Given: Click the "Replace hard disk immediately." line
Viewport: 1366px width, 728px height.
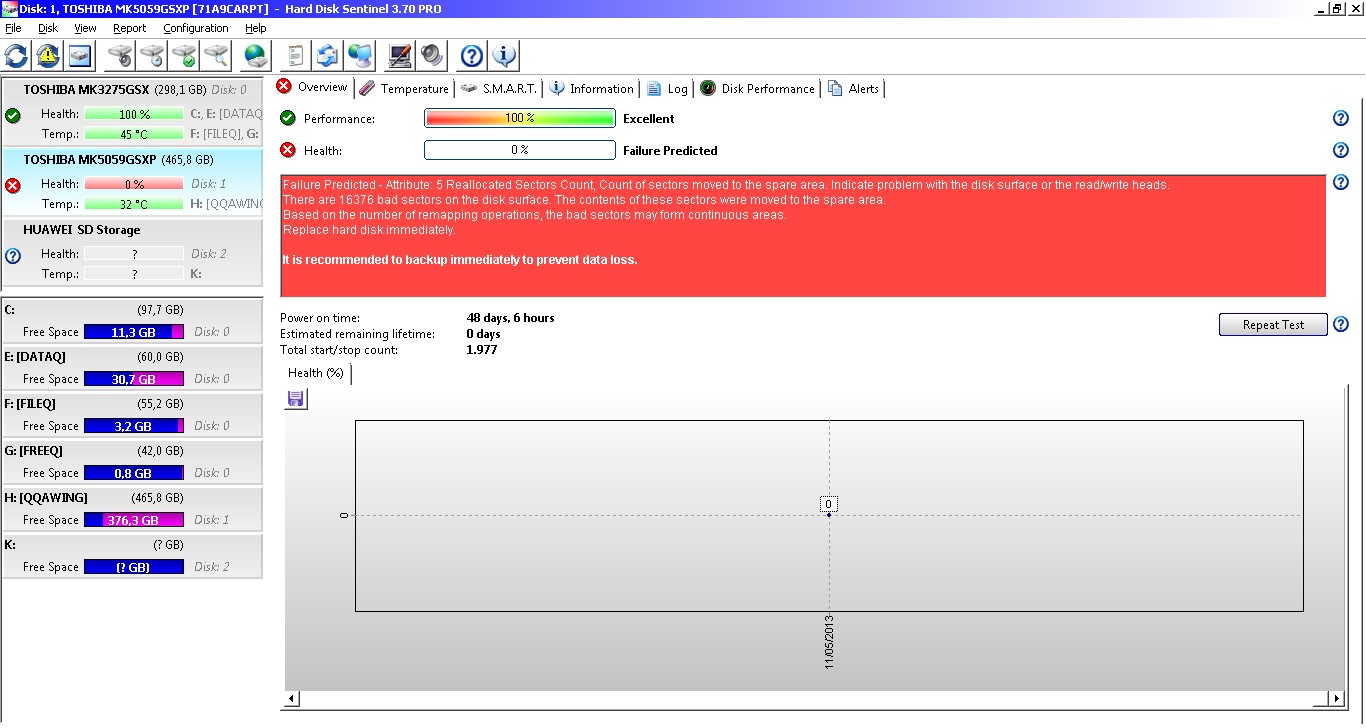Looking at the screenshot, I should tap(369, 230).
